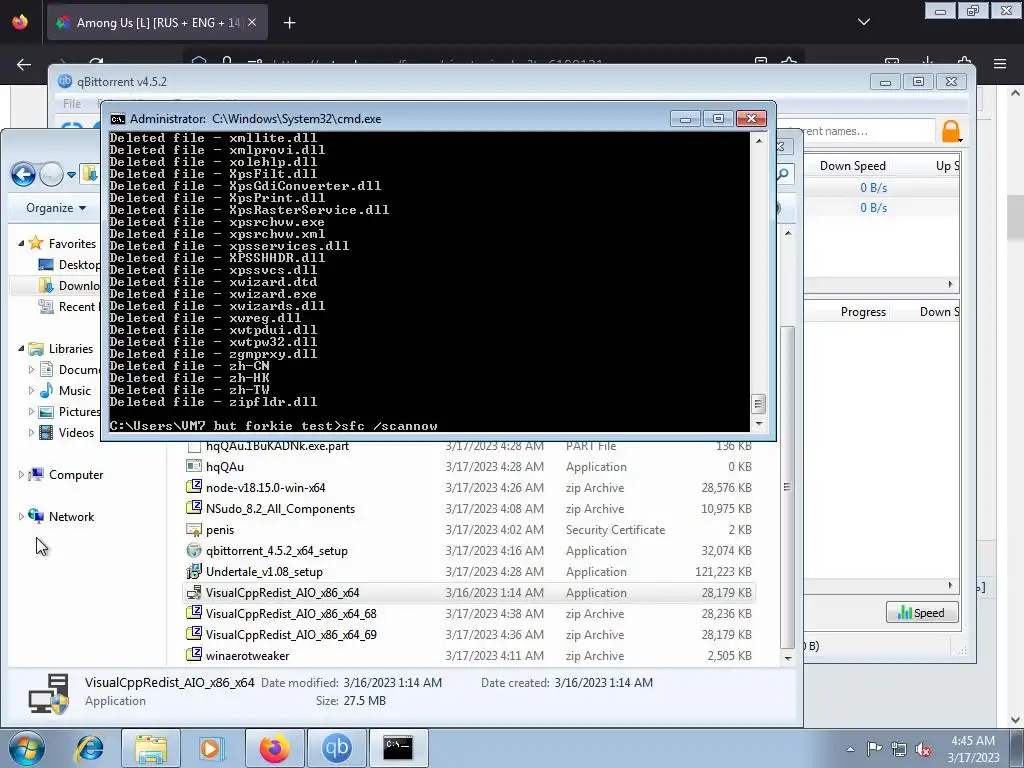
Task: Select winaerotweaker zip archive
Action: [469, 655]
